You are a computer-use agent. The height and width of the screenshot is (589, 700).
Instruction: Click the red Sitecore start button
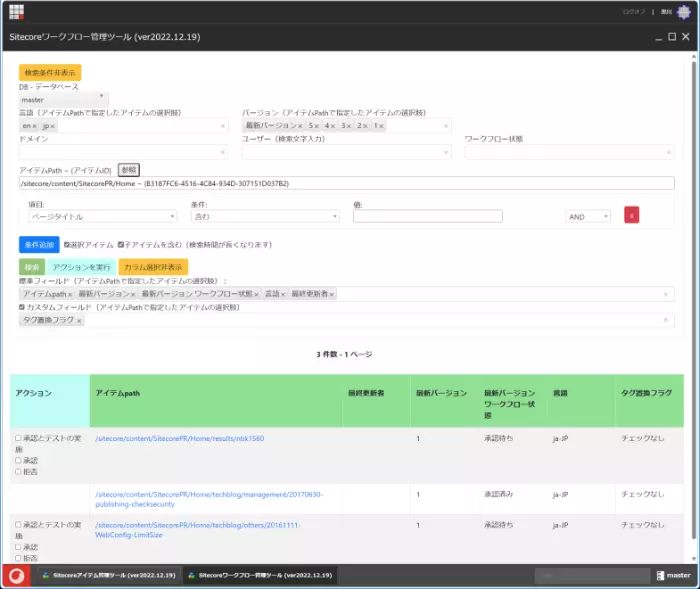(x=16, y=575)
